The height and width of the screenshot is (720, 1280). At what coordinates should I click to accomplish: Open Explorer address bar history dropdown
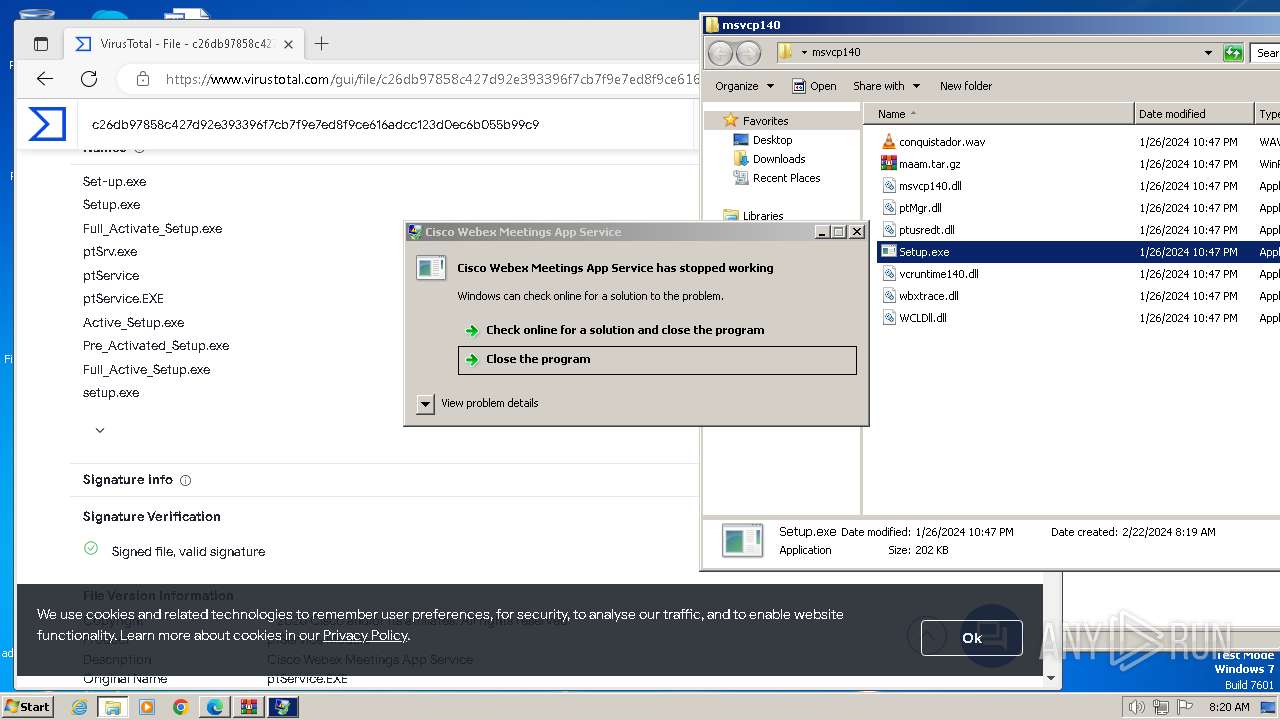[x=1208, y=52]
